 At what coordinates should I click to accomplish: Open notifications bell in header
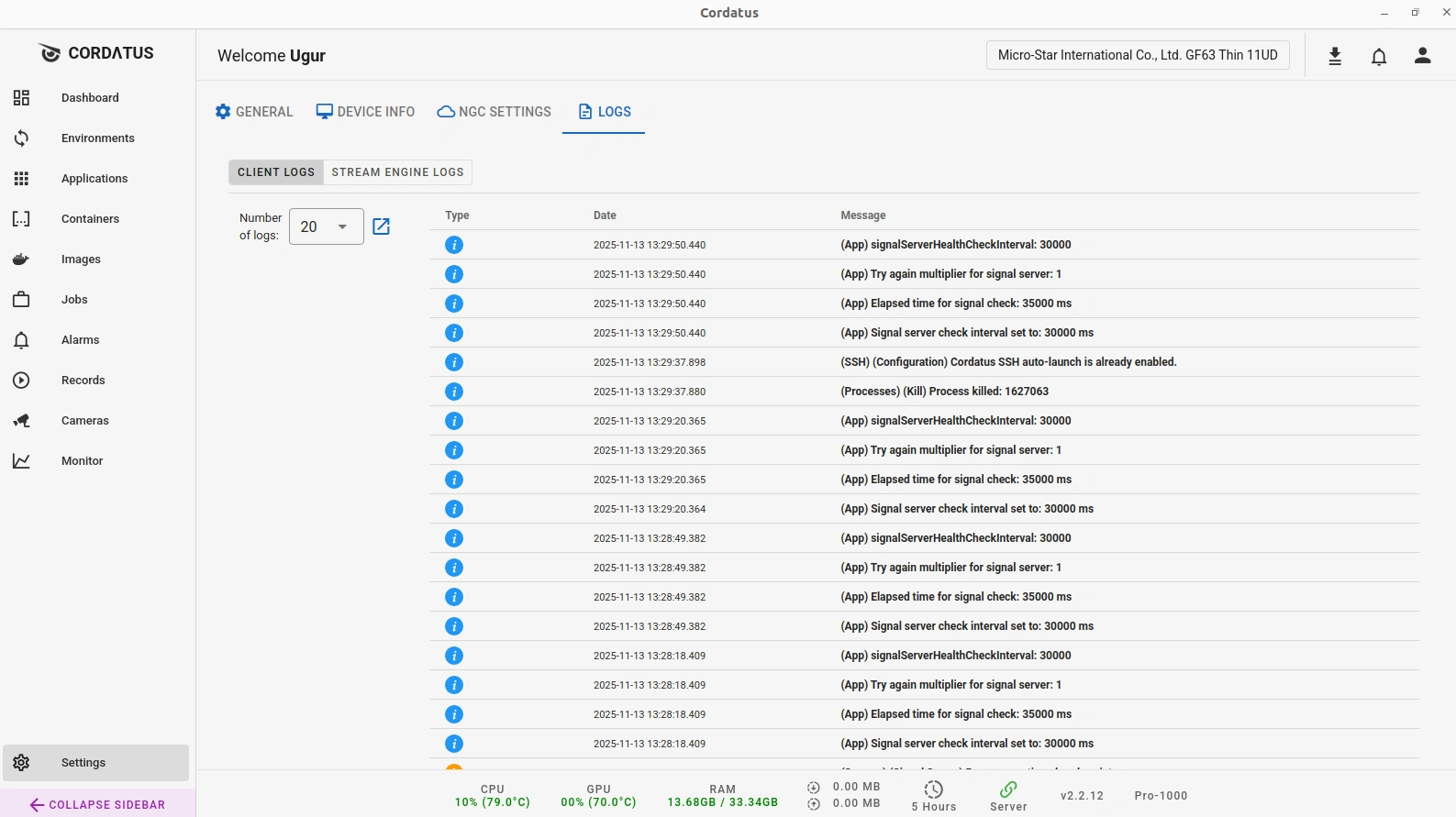1379,57
